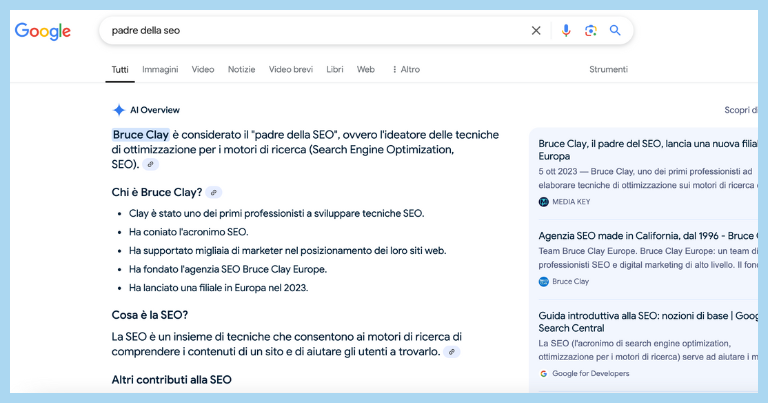Open link icon next to 'Chi è Bruce Clay?'
Viewport: 768px width, 403px height.
tap(214, 192)
